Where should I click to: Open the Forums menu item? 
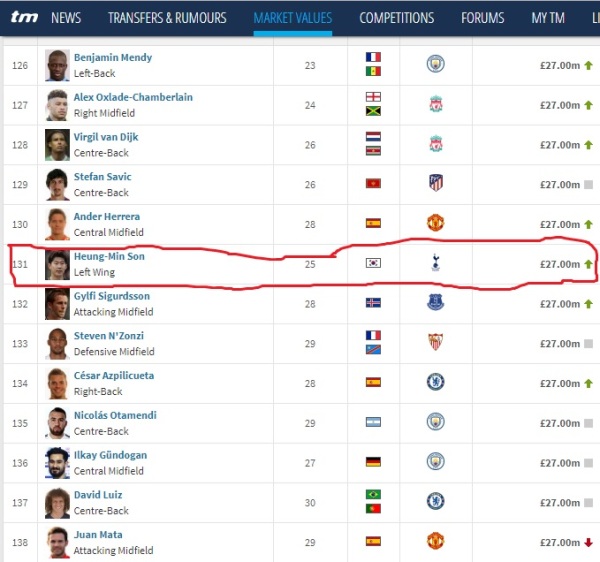click(x=483, y=18)
